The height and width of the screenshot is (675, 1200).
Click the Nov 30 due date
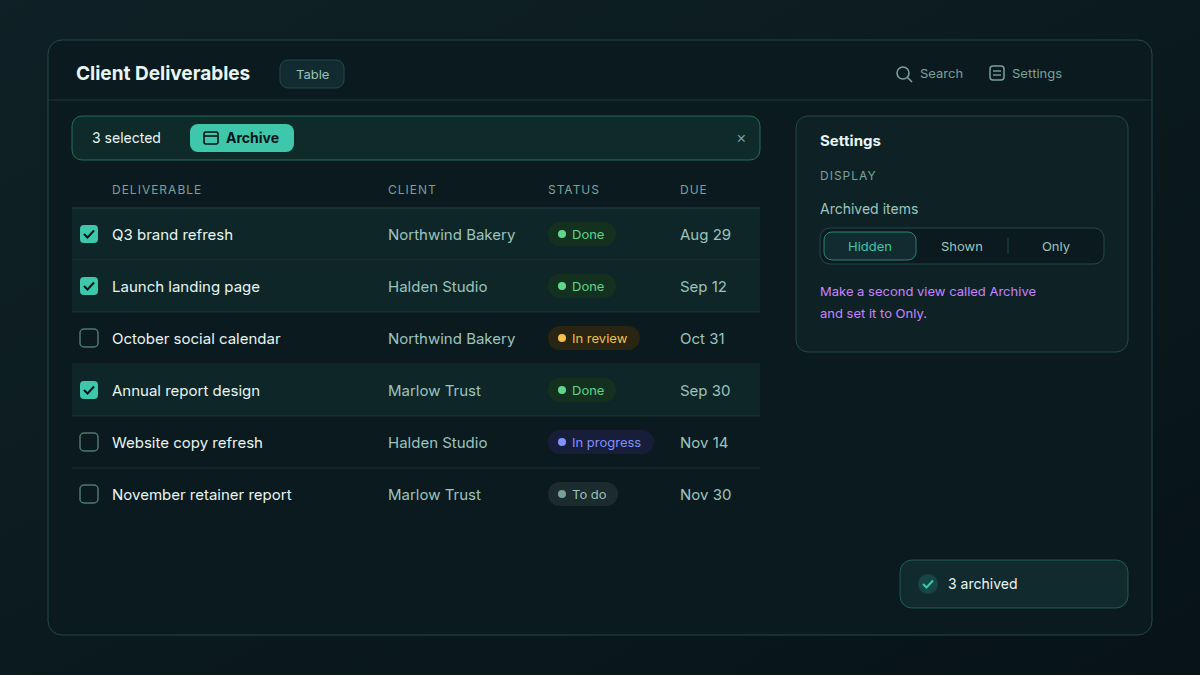click(706, 494)
